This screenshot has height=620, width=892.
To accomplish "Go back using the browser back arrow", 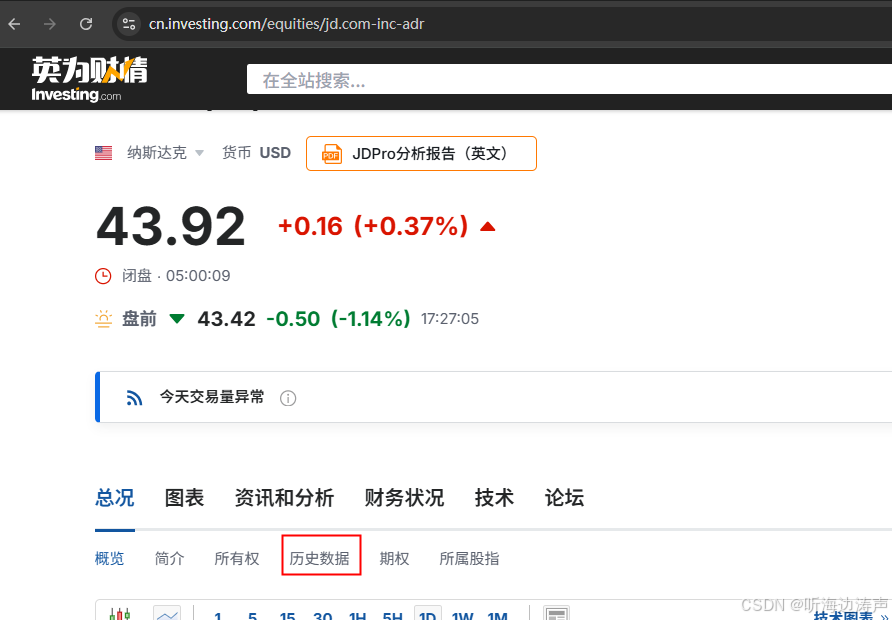I will click(x=14, y=24).
